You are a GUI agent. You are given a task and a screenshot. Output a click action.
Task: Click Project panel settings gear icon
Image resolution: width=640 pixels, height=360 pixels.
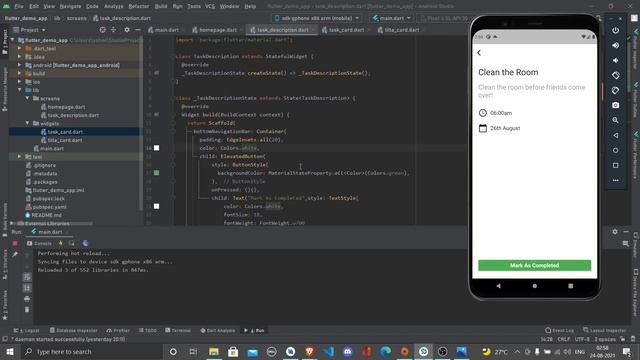tap(127, 30)
